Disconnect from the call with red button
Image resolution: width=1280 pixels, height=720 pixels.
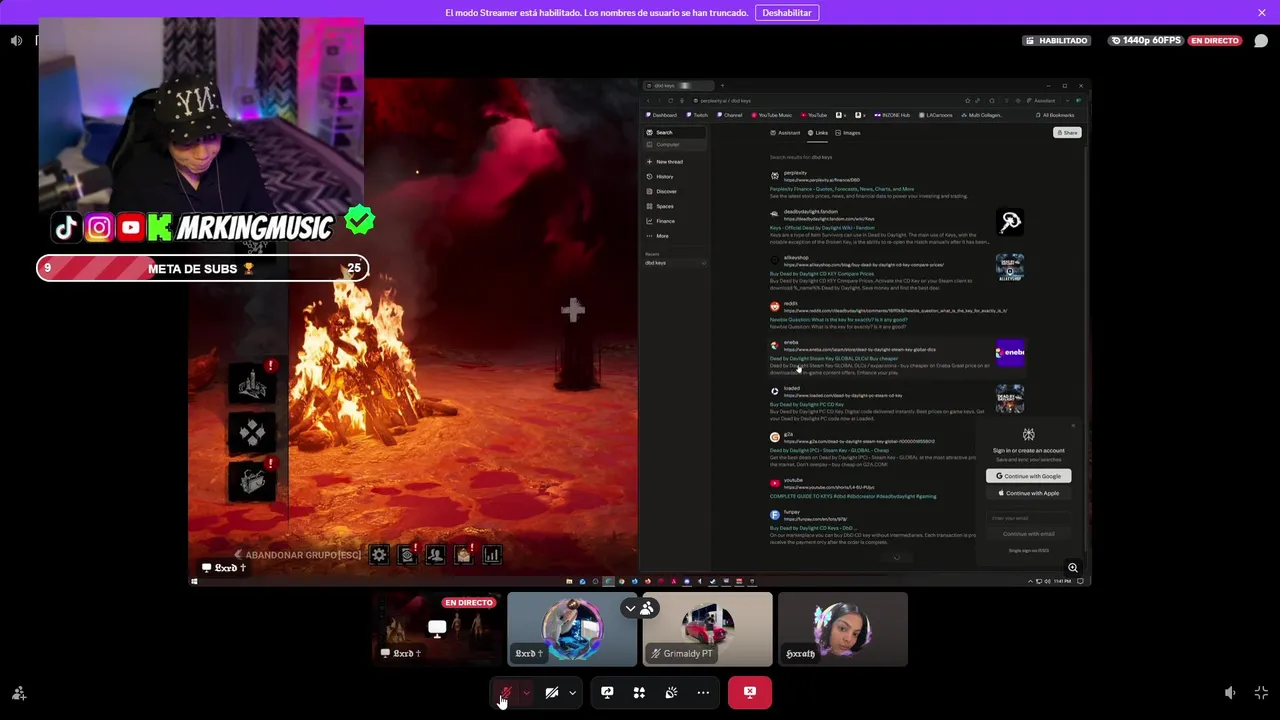click(750, 692)
